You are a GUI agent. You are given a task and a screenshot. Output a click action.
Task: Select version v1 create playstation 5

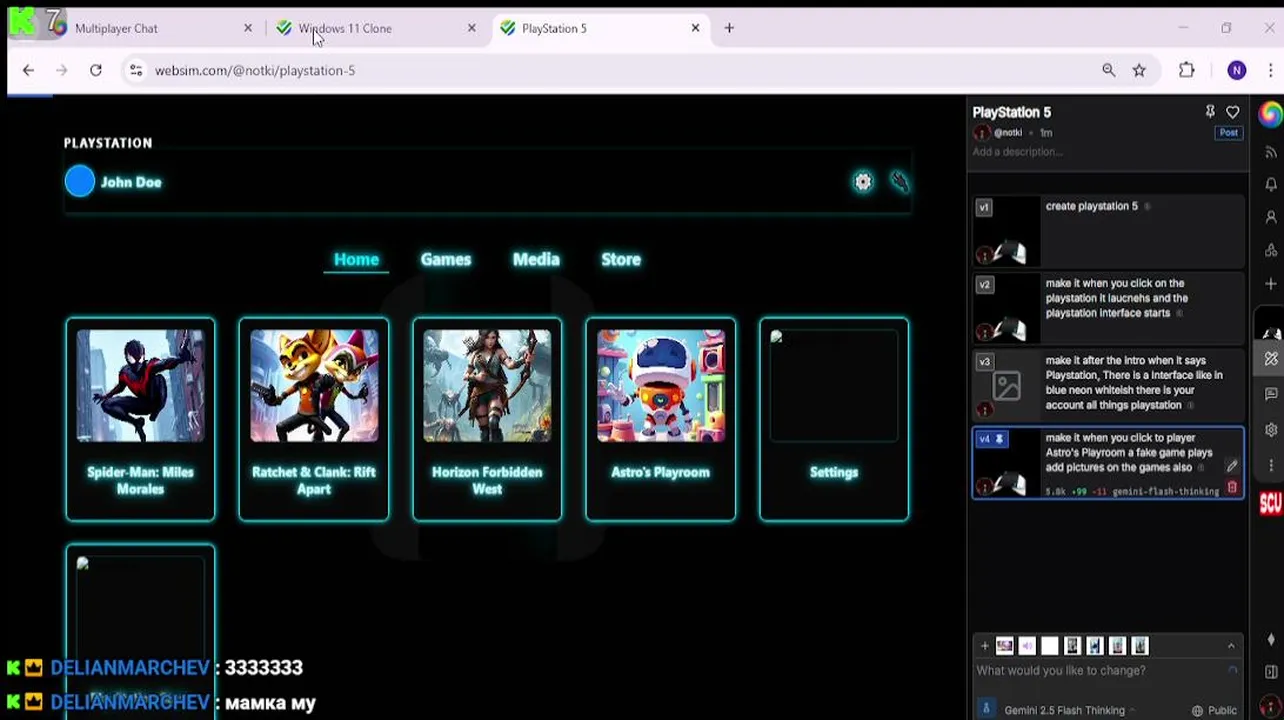point(1108,231)
